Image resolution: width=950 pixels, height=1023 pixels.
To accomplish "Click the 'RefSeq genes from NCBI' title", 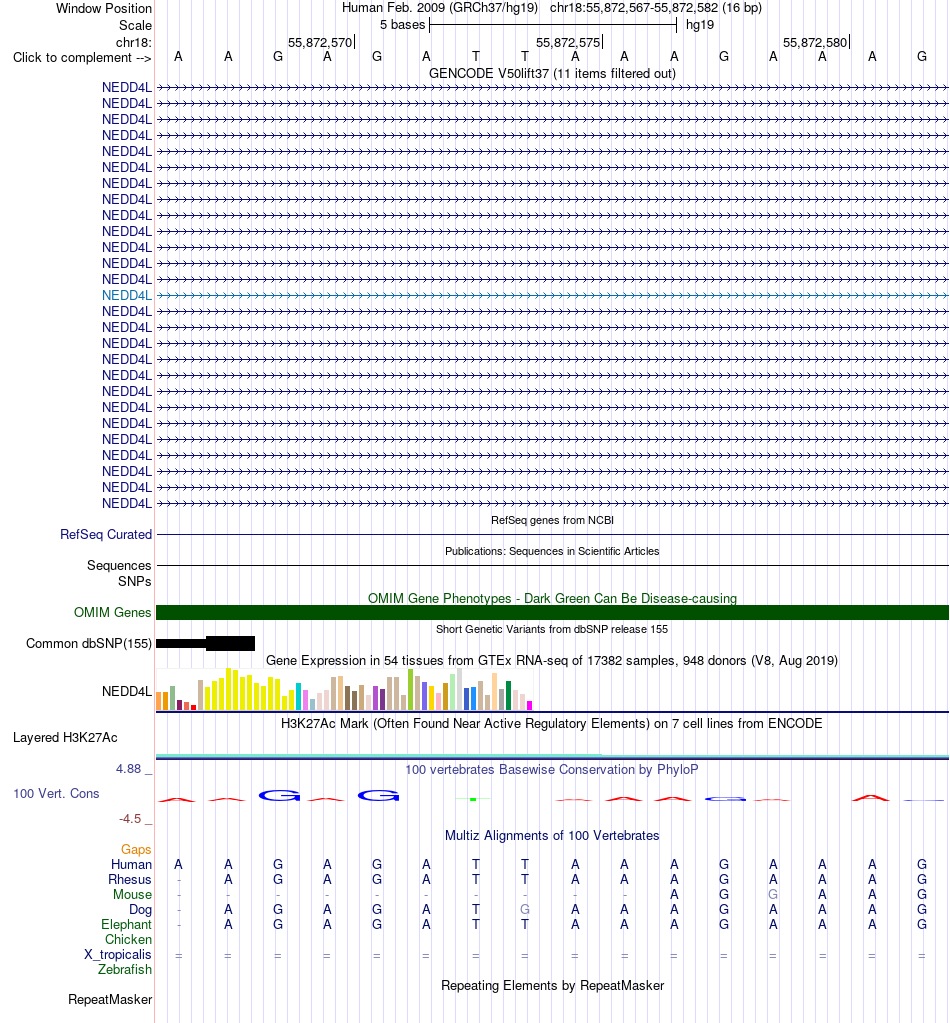I will pos(552,520).
